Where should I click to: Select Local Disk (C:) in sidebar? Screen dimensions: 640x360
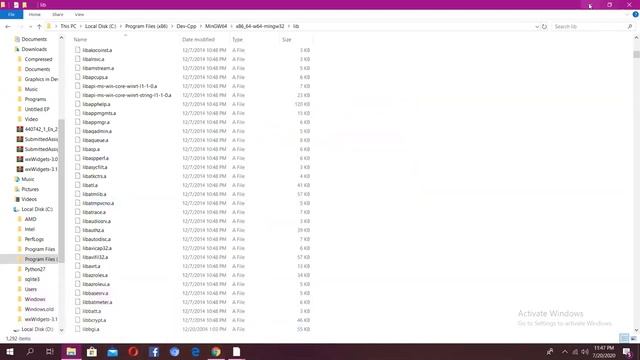37,209
